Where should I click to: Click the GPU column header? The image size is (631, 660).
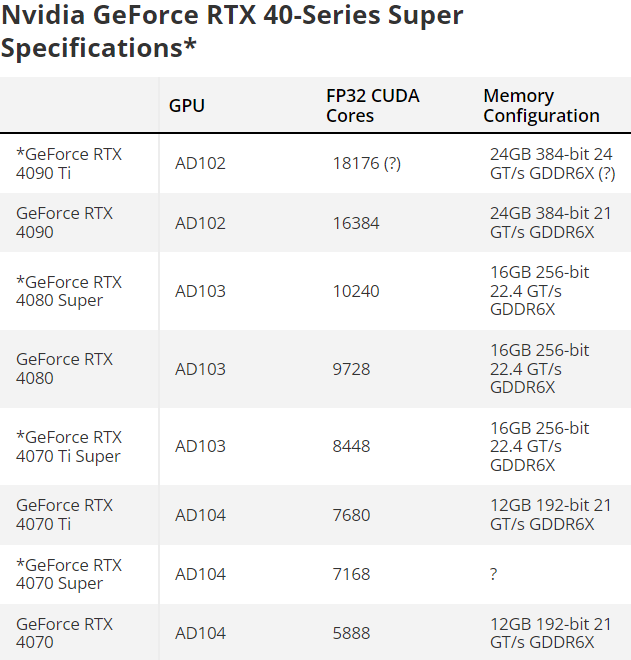[186, 106]
